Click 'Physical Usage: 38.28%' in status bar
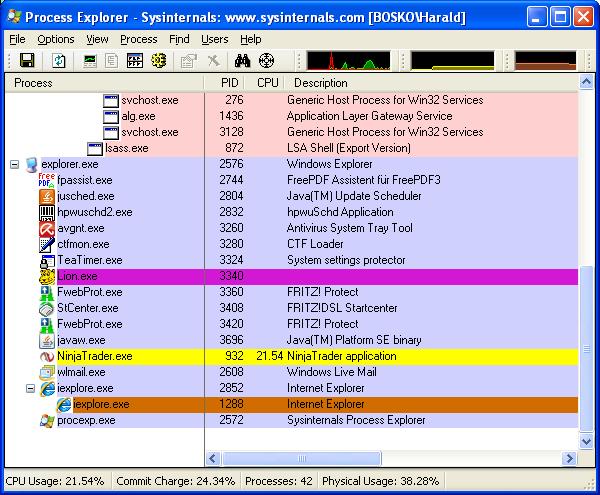The height and width of the screenshot is (495, 600). [x=380, y=481]
